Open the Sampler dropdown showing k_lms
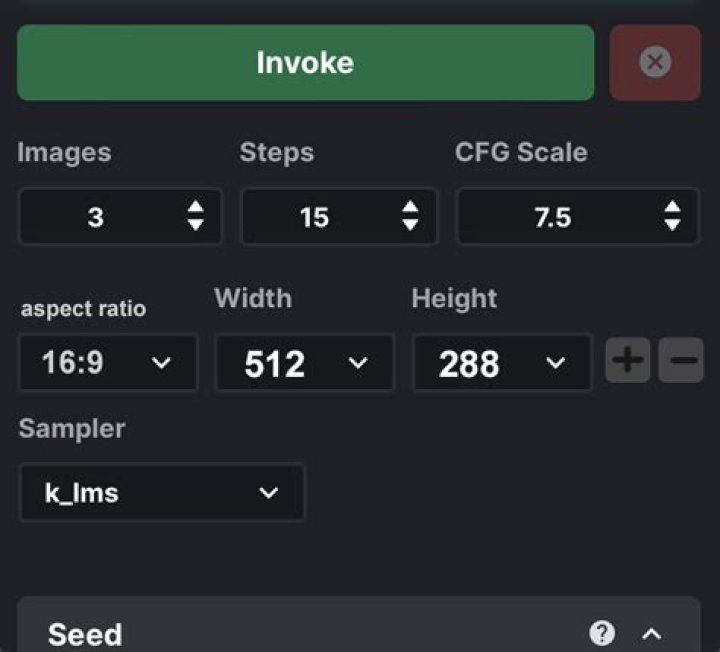 point(162,493)
